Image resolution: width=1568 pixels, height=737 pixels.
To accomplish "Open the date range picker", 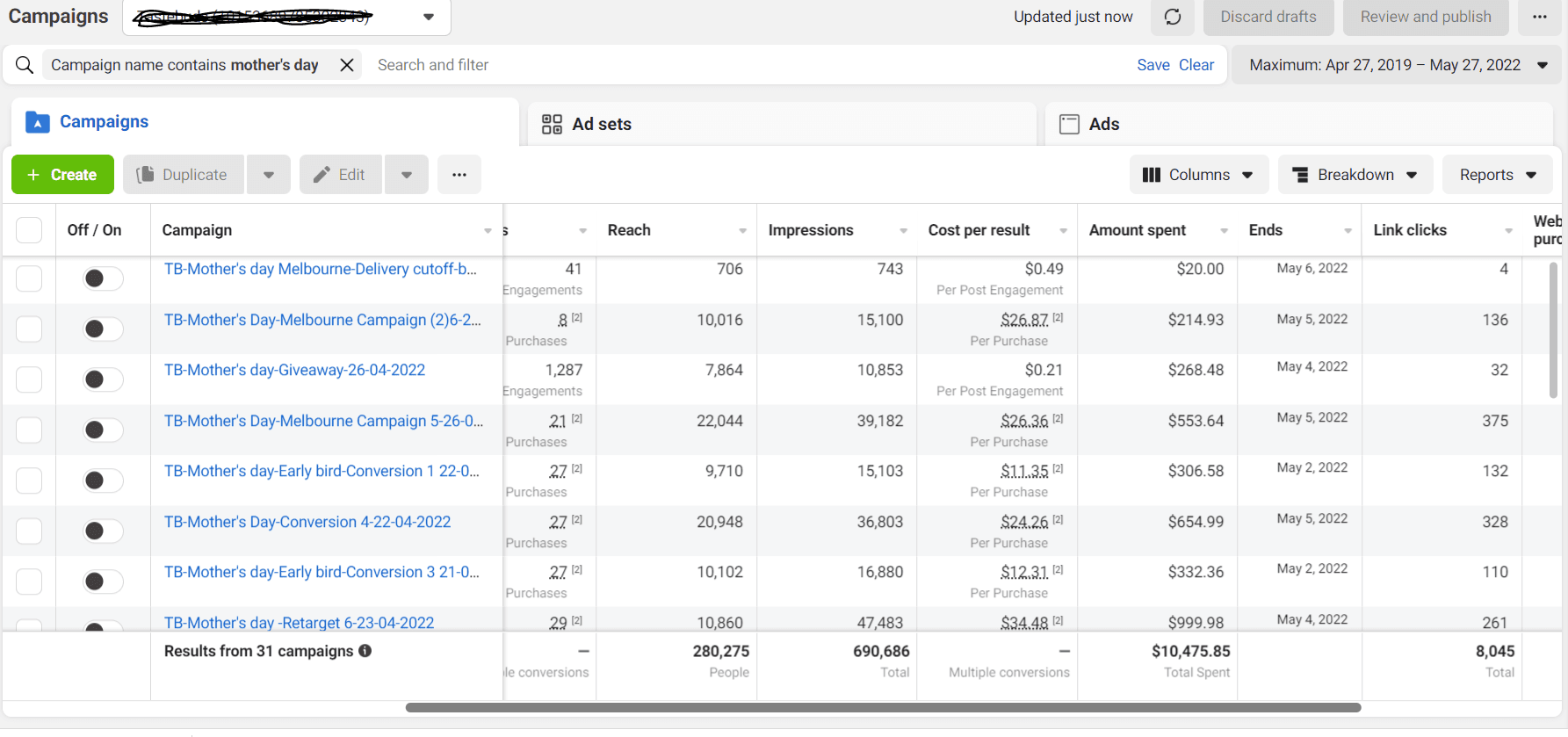I will coord(1397,65).
